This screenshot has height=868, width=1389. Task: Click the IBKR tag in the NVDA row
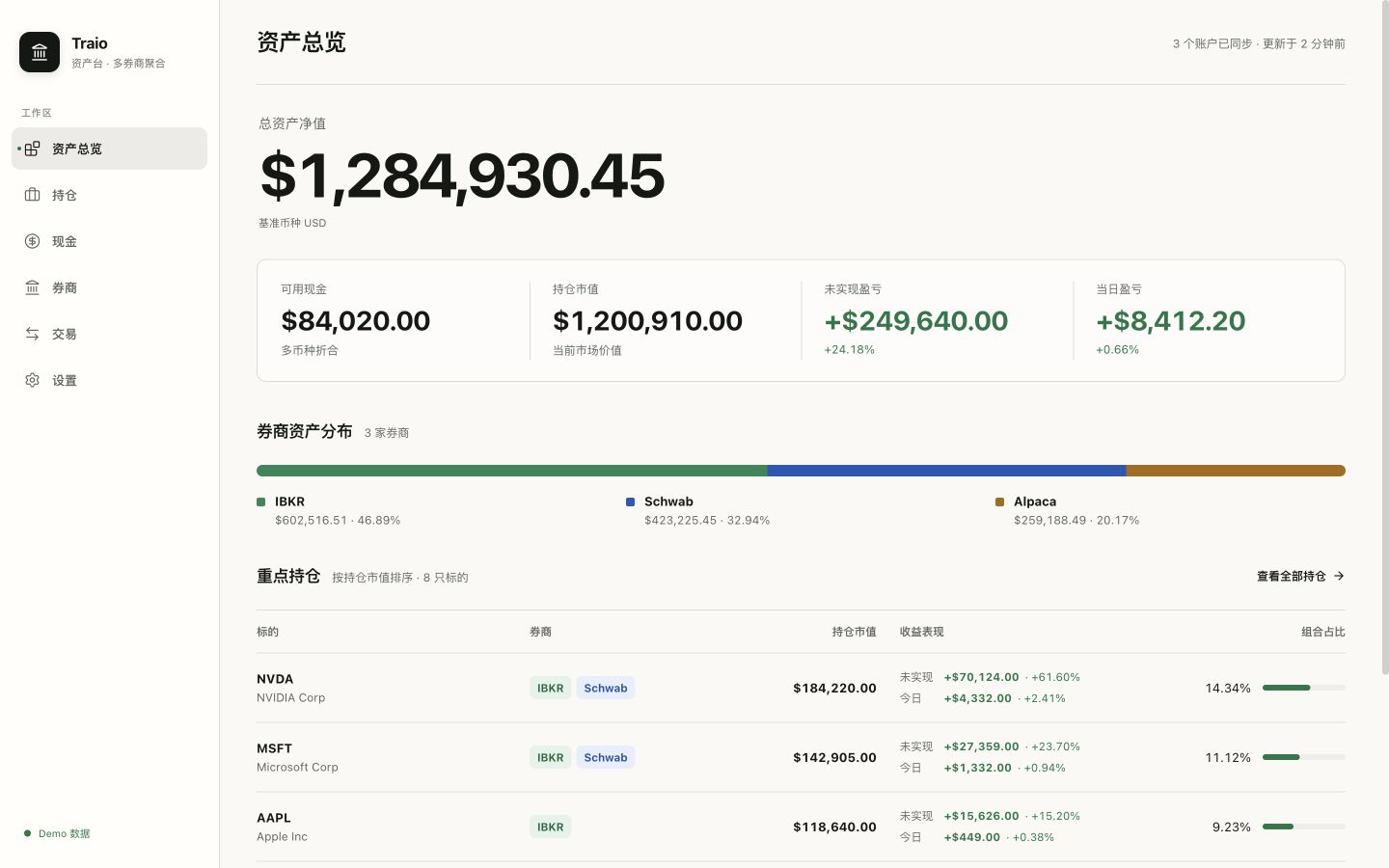(550, 688)
